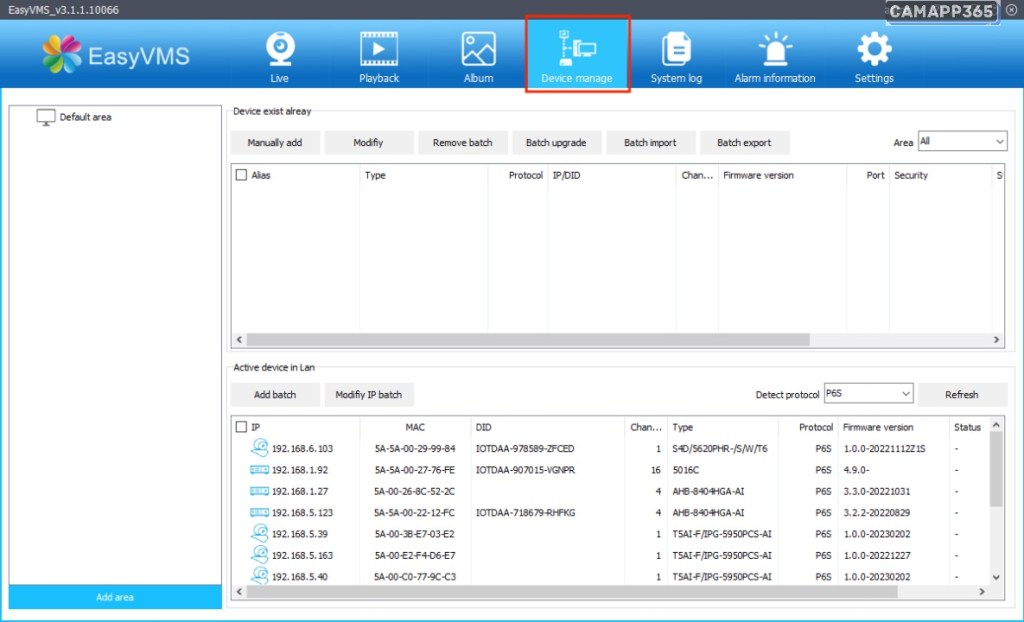Screen dimensions: 1024x622
Task: Open the System log document icon
Action: (x=676, y=50)
